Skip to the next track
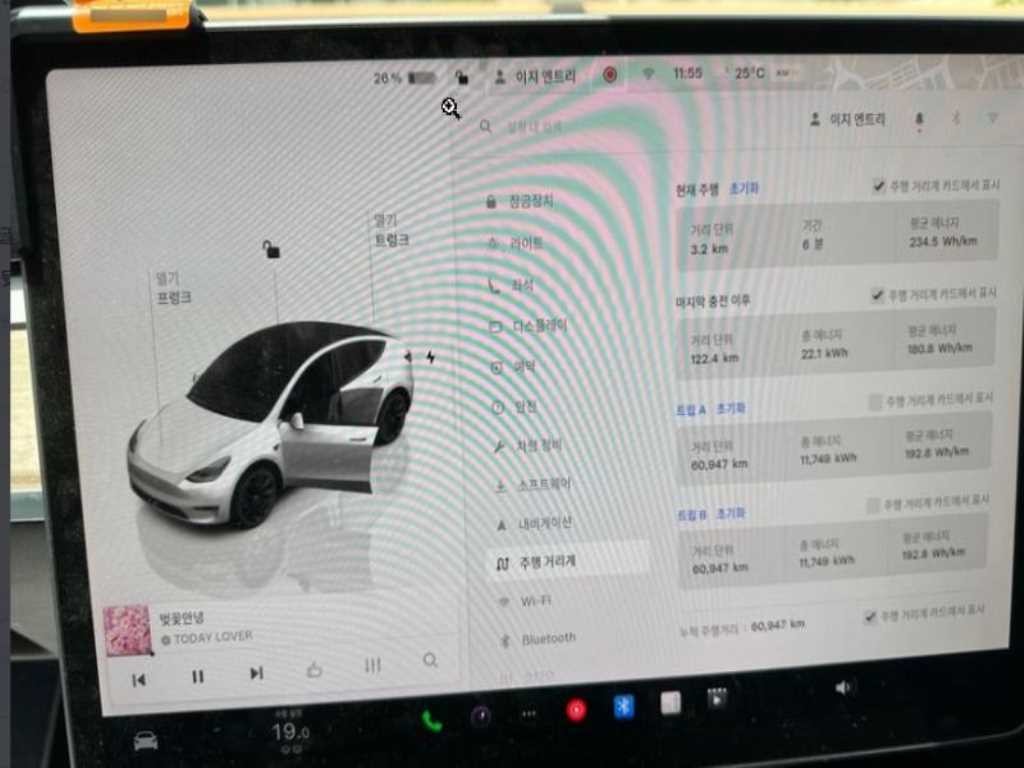The image size is (1024, 768). [x=257, y=673]
